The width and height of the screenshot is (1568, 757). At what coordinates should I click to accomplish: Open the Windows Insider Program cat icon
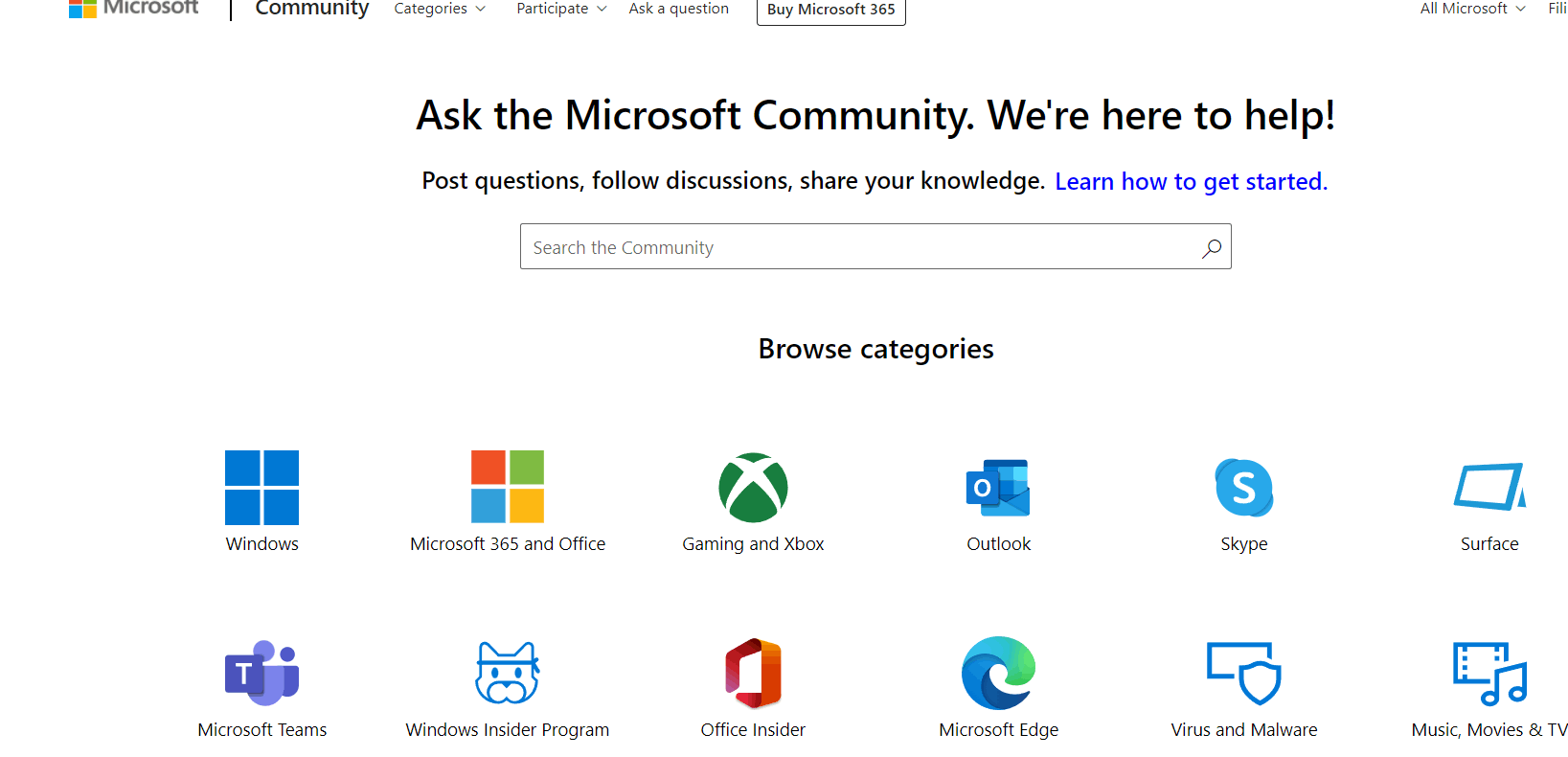pyautogui.click(x=508, y=673)
